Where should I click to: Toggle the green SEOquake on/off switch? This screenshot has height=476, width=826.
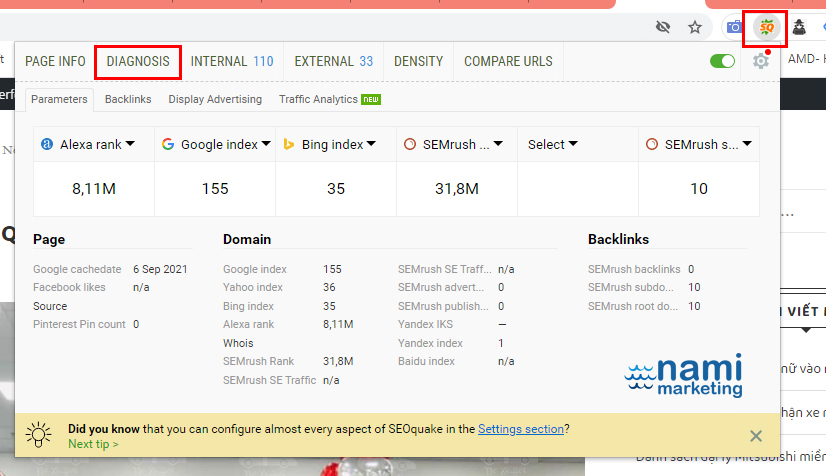click(722, 61)
